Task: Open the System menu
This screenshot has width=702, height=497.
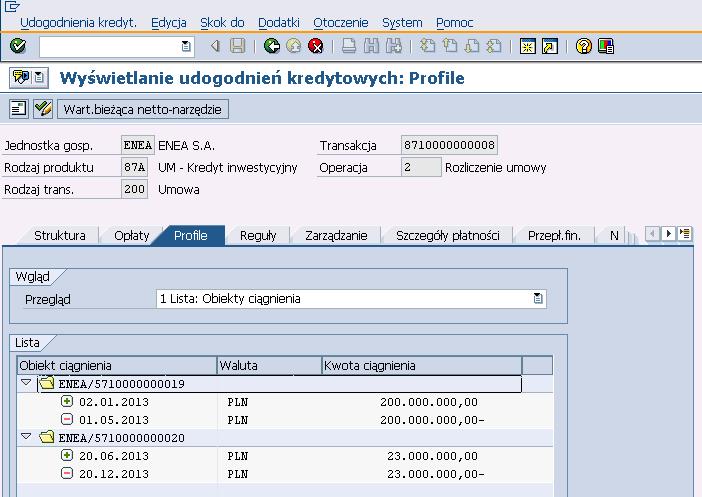Action: click(x=402, y=22)
